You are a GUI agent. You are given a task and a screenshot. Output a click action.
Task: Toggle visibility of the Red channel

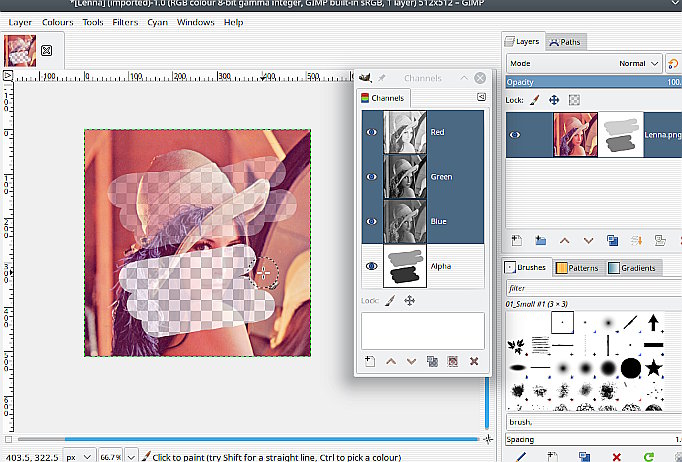point(372,132)
